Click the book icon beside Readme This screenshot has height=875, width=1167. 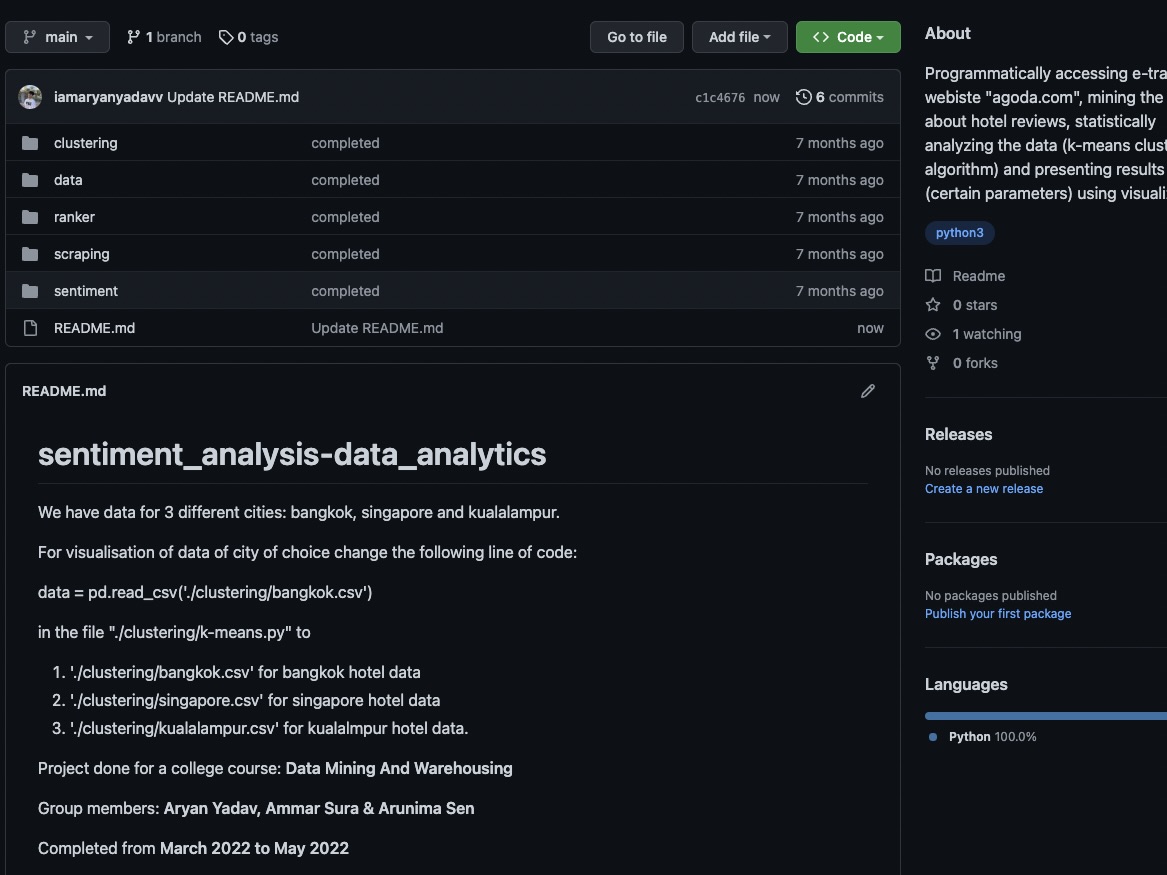[x=933, y=276]
